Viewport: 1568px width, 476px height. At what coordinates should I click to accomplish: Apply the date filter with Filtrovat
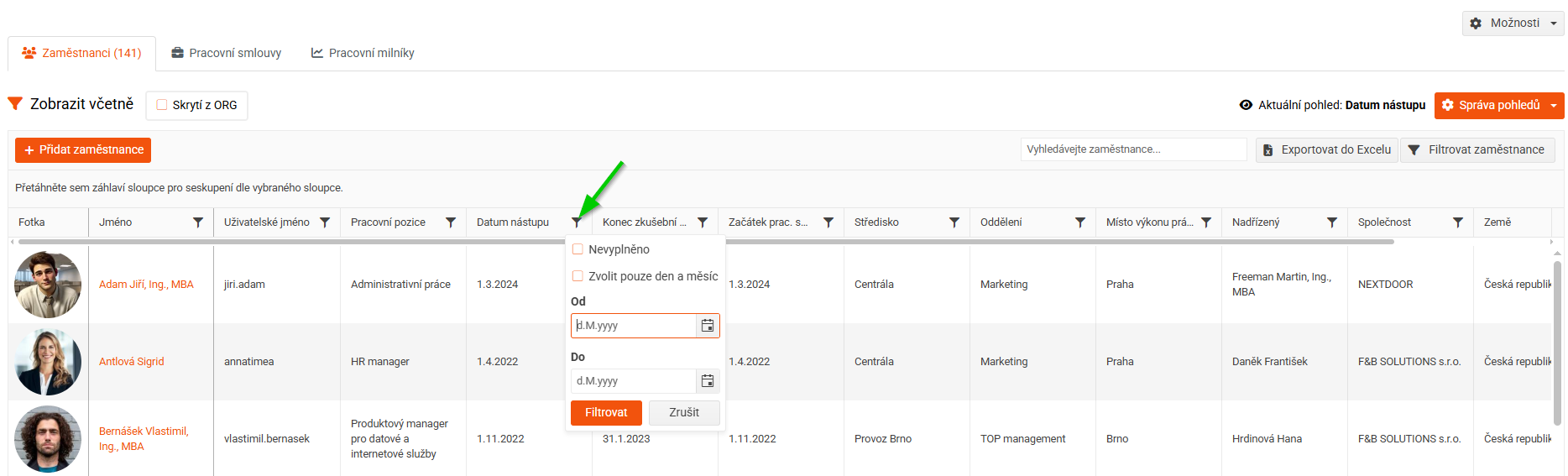coord(606,413)
